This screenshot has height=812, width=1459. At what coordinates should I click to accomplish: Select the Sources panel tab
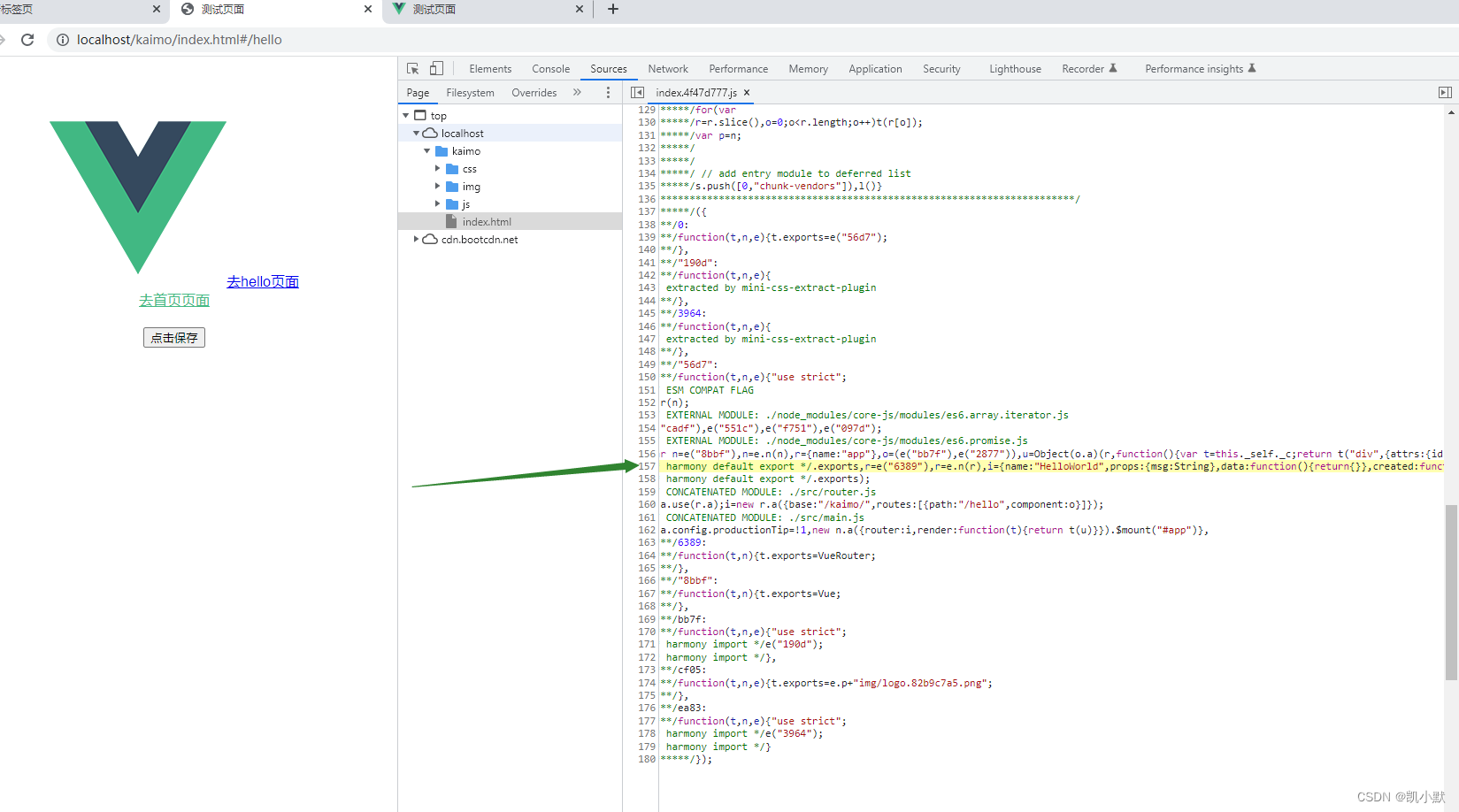(x=609, y=69)
